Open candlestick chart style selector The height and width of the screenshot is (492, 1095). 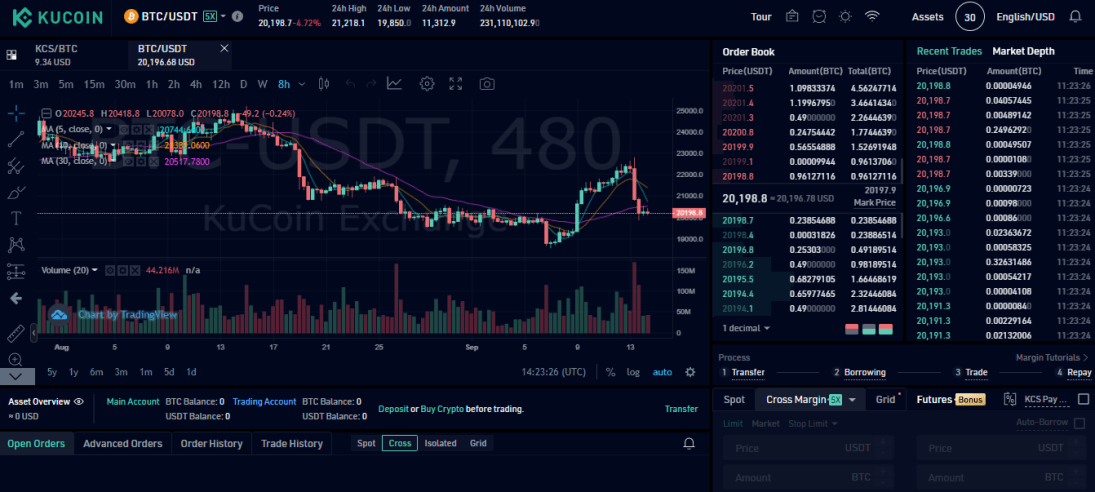(323, 84)
